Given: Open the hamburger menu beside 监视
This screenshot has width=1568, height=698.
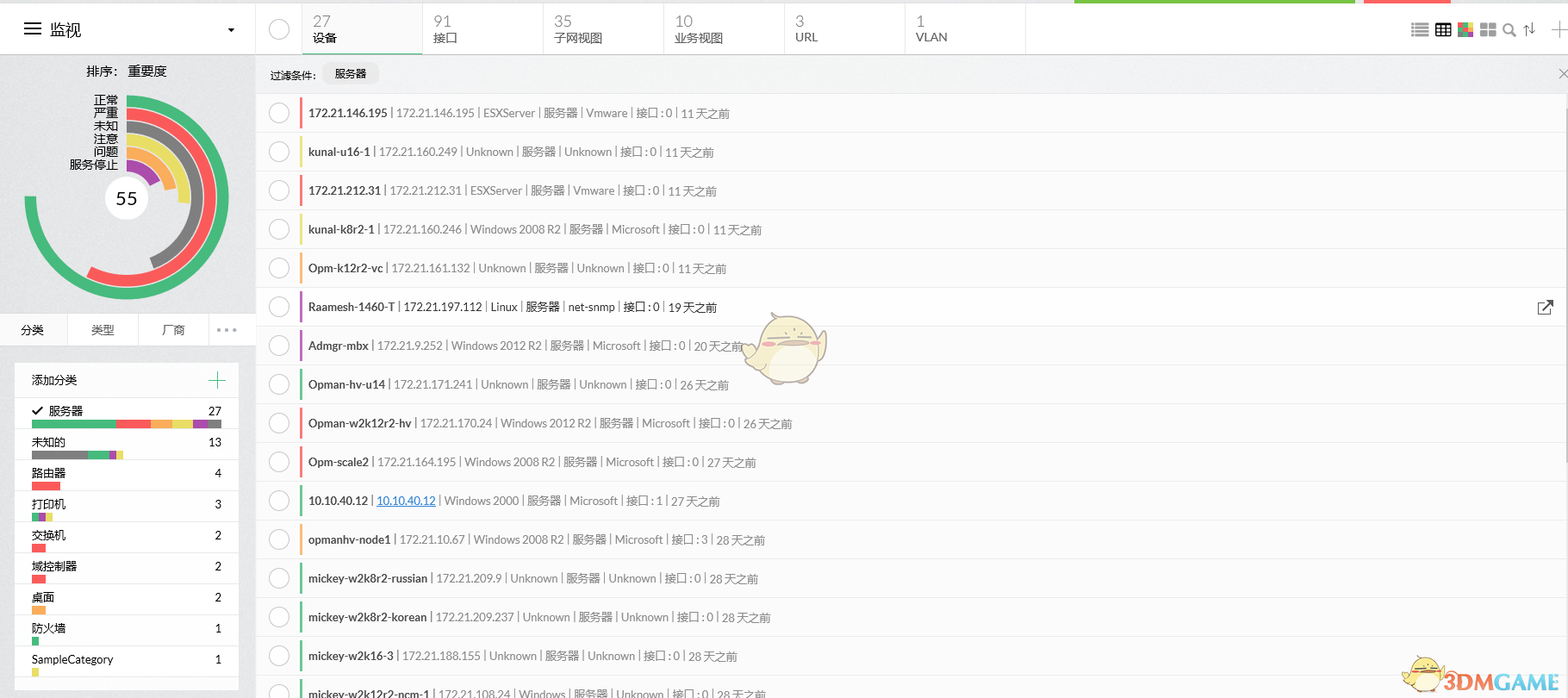Looking at the screenshot, I should point(33,29).
